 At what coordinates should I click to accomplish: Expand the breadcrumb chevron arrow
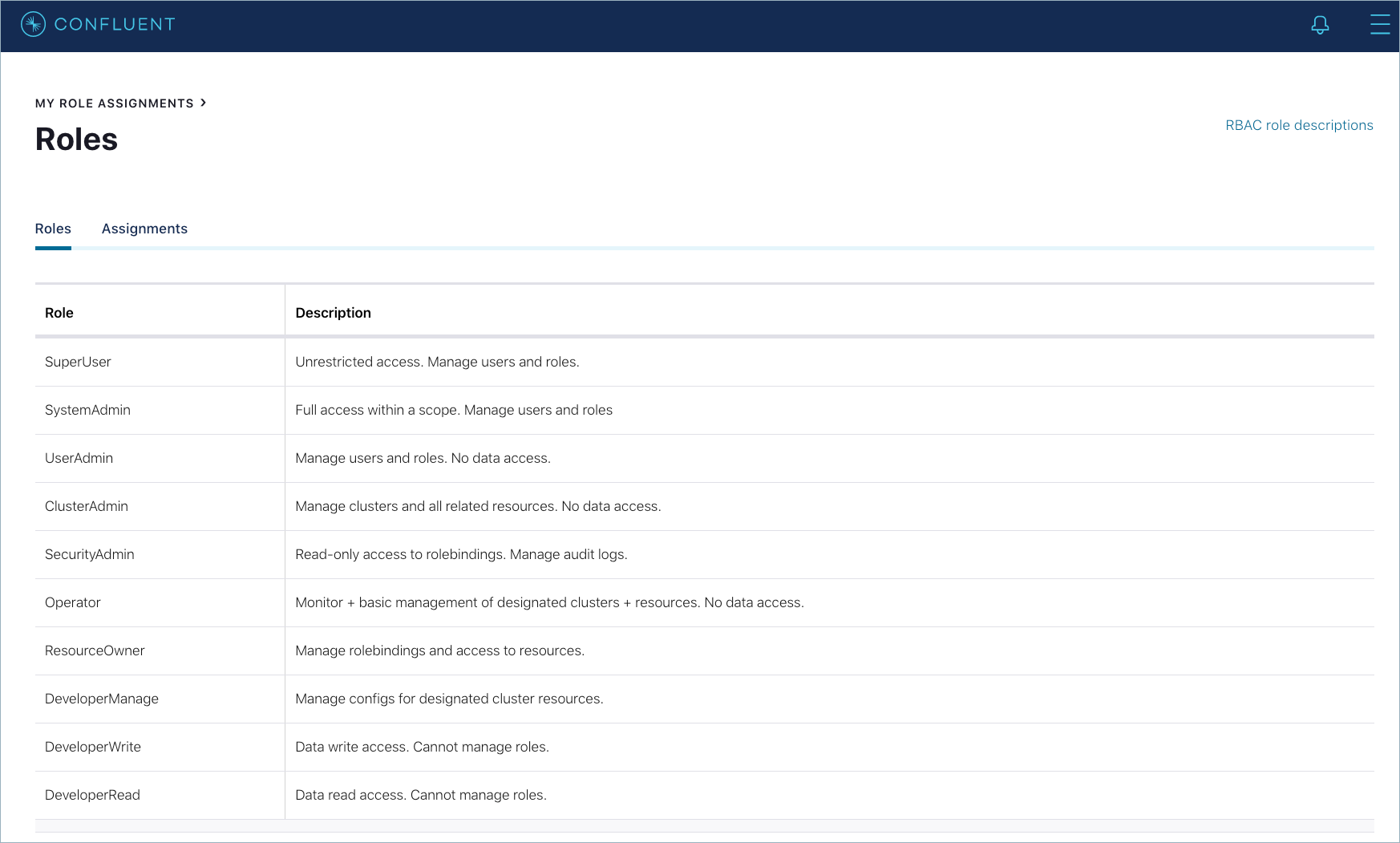click(204, 103)
